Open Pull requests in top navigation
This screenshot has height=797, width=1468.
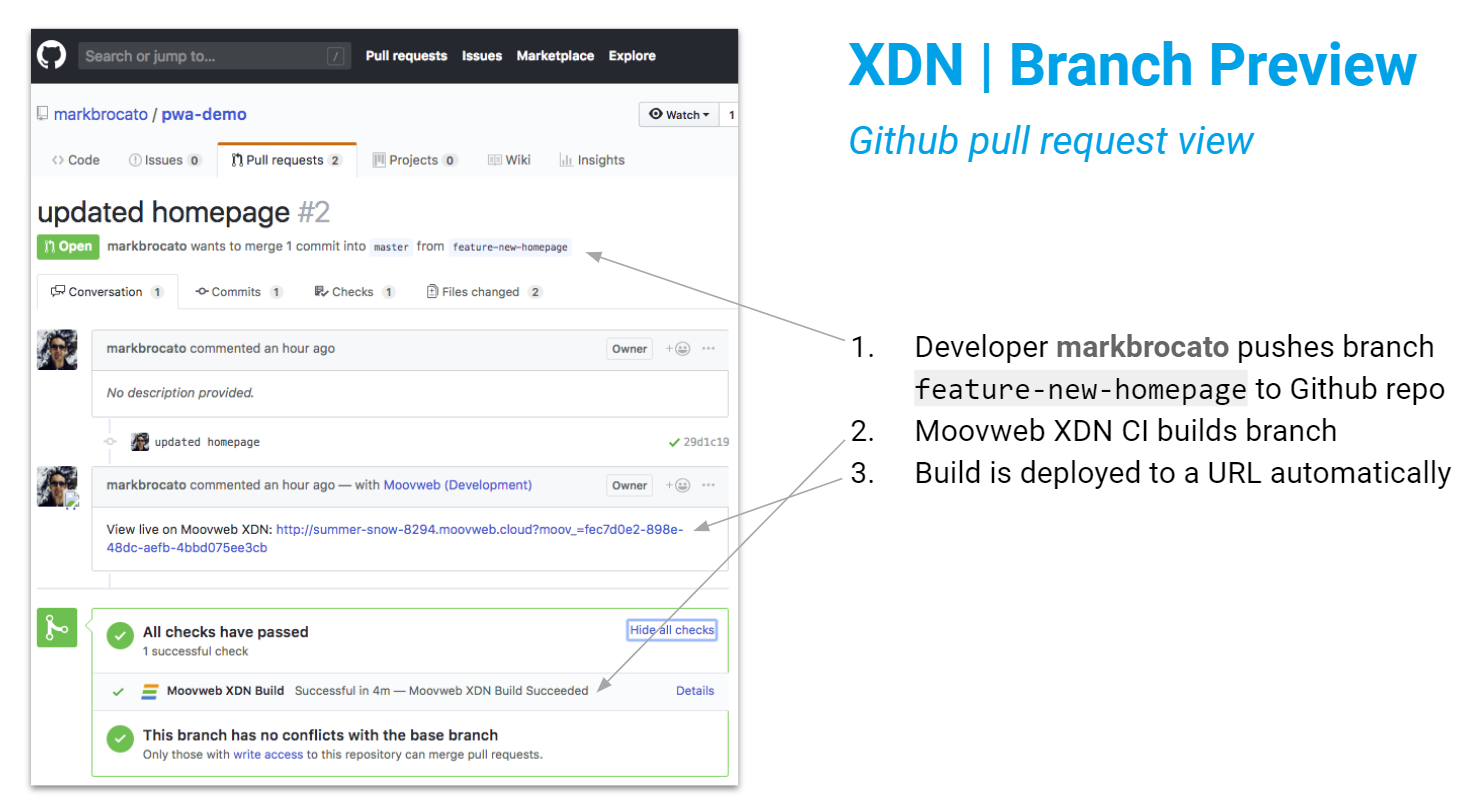pos(406,56)
